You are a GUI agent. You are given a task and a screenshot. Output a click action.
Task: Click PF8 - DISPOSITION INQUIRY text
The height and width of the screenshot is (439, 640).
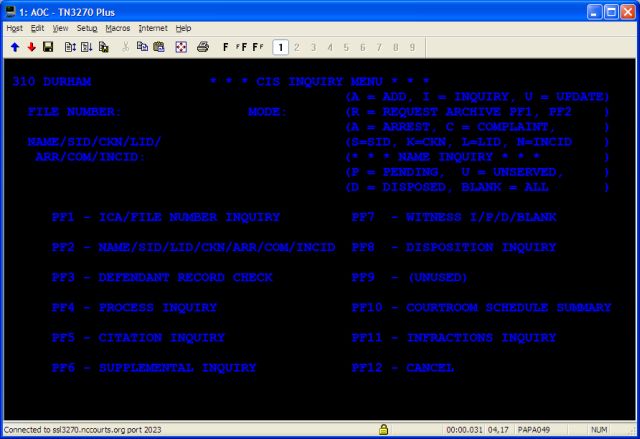tap(454, 247)
